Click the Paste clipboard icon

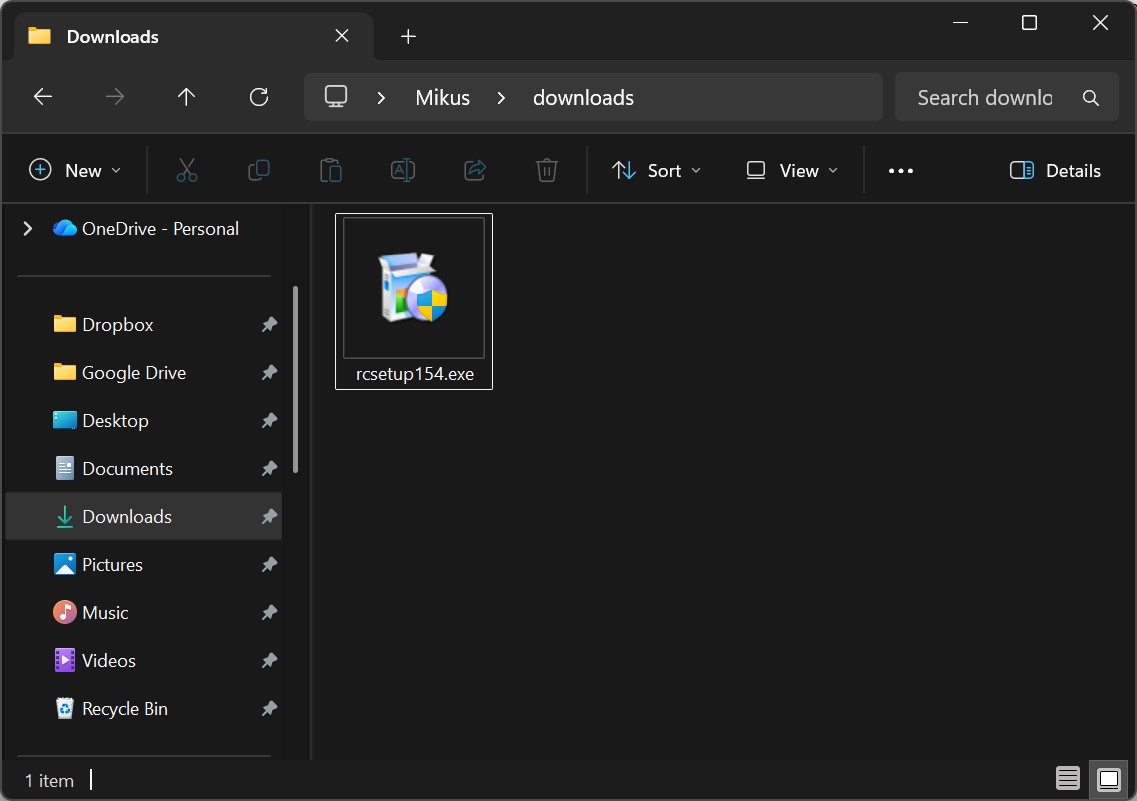pyautogui.click(x=331, y=170)
